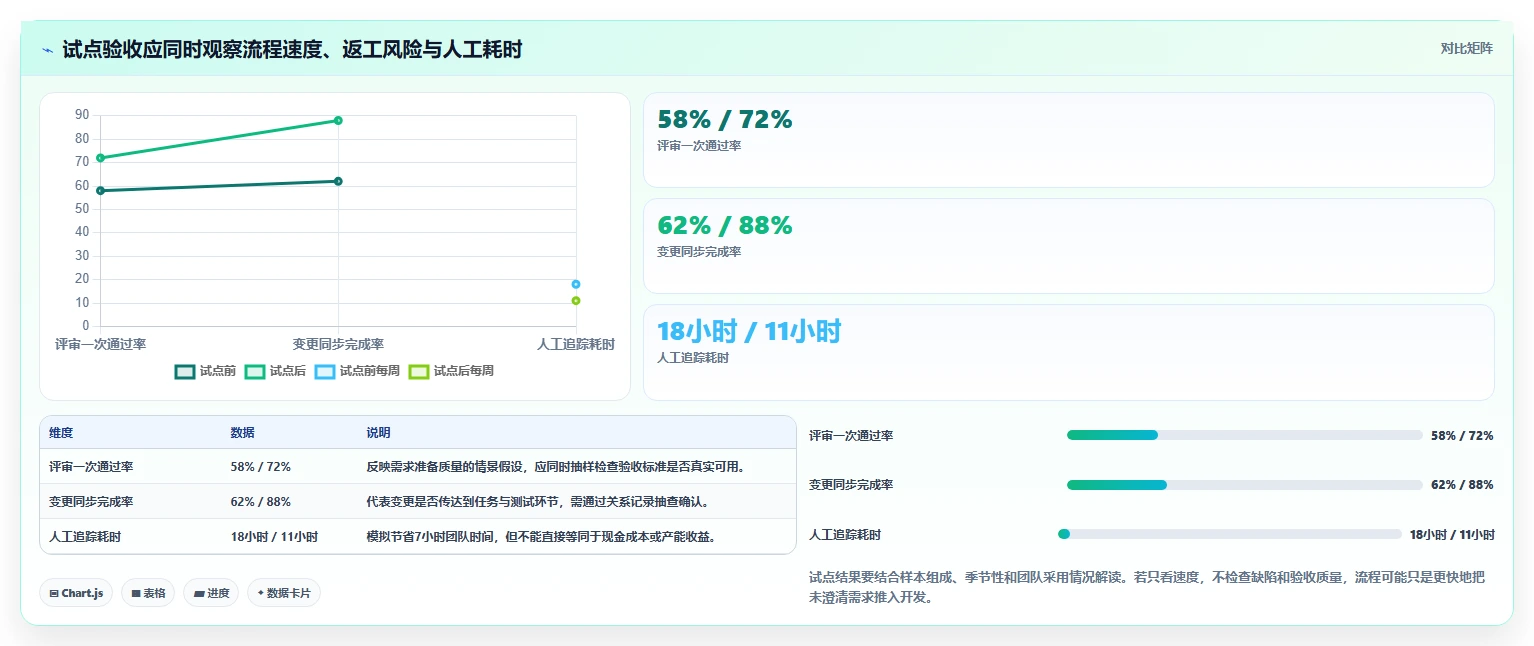Image resolution: width=1534 pixels, height=646 pixels.
Task: Click the 试点后 chart point at value 88
Action: [x=338, y=120]
